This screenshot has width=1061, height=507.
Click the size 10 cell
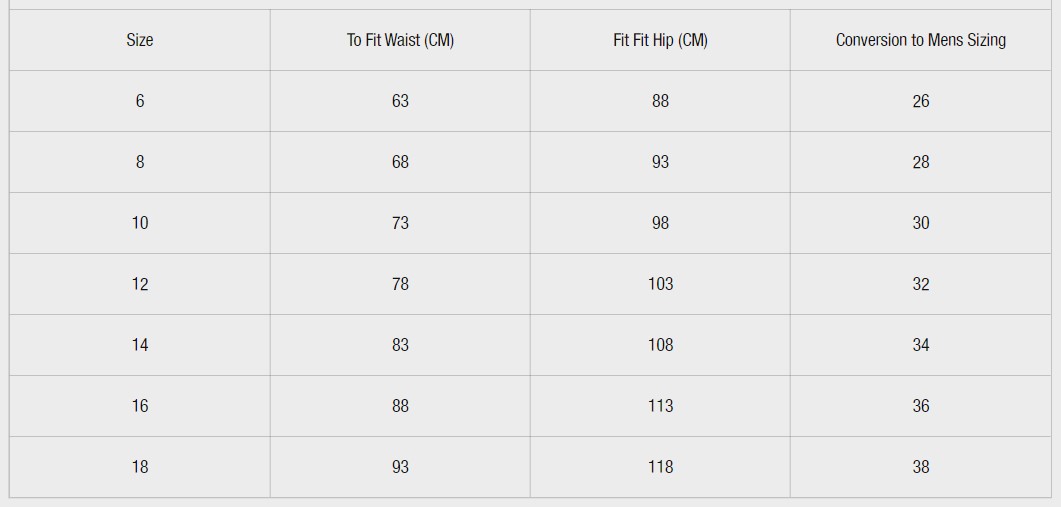coord(139,223)
